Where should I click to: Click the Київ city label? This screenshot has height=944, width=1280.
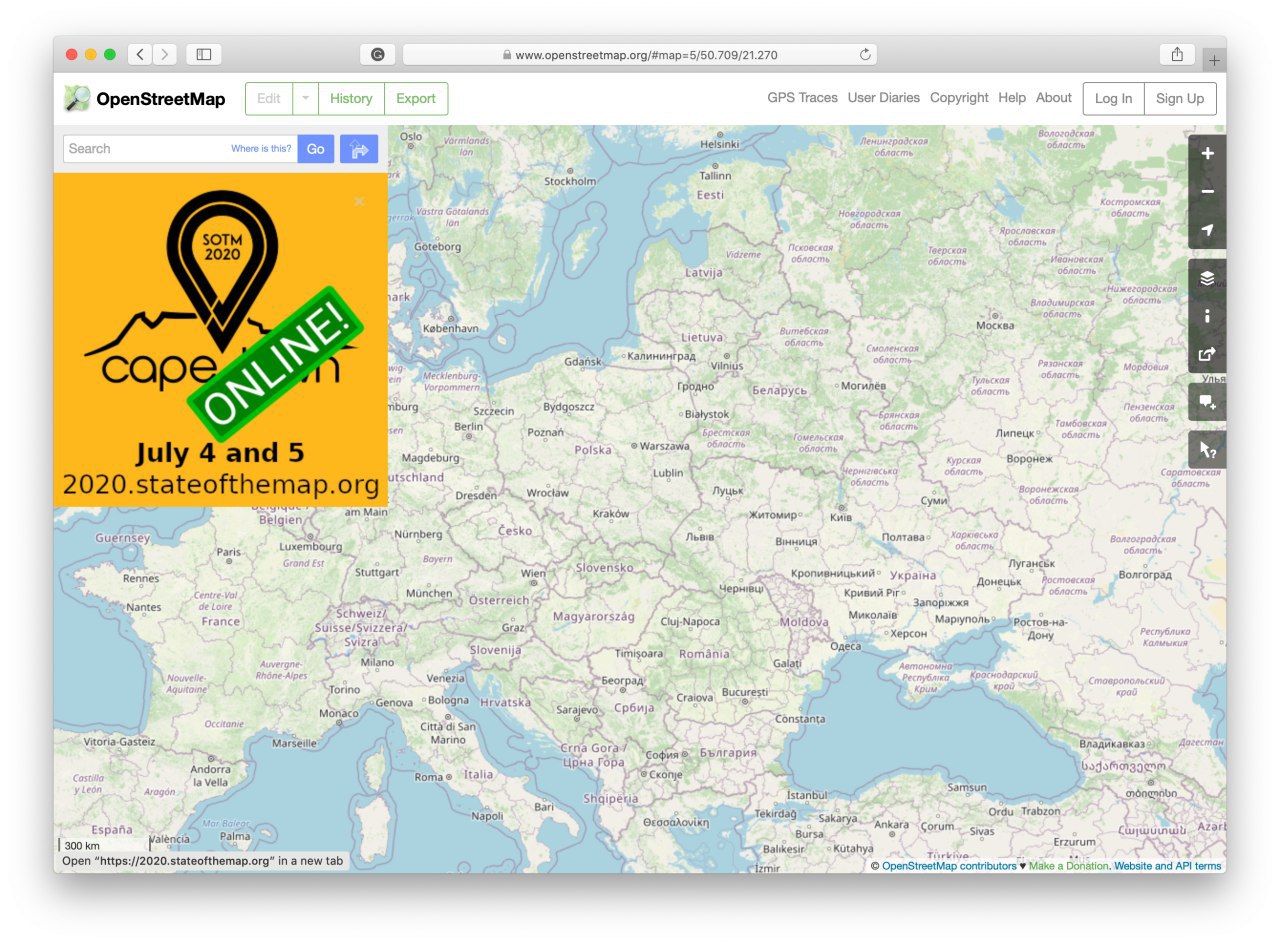[x=841, y=517]
